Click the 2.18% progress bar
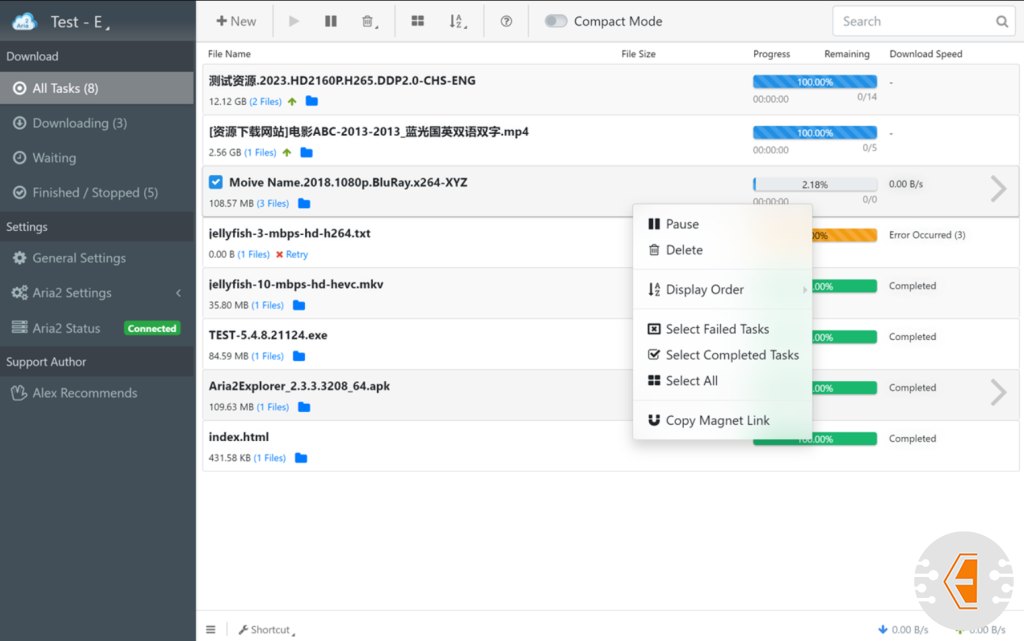 tap(814, 185)
